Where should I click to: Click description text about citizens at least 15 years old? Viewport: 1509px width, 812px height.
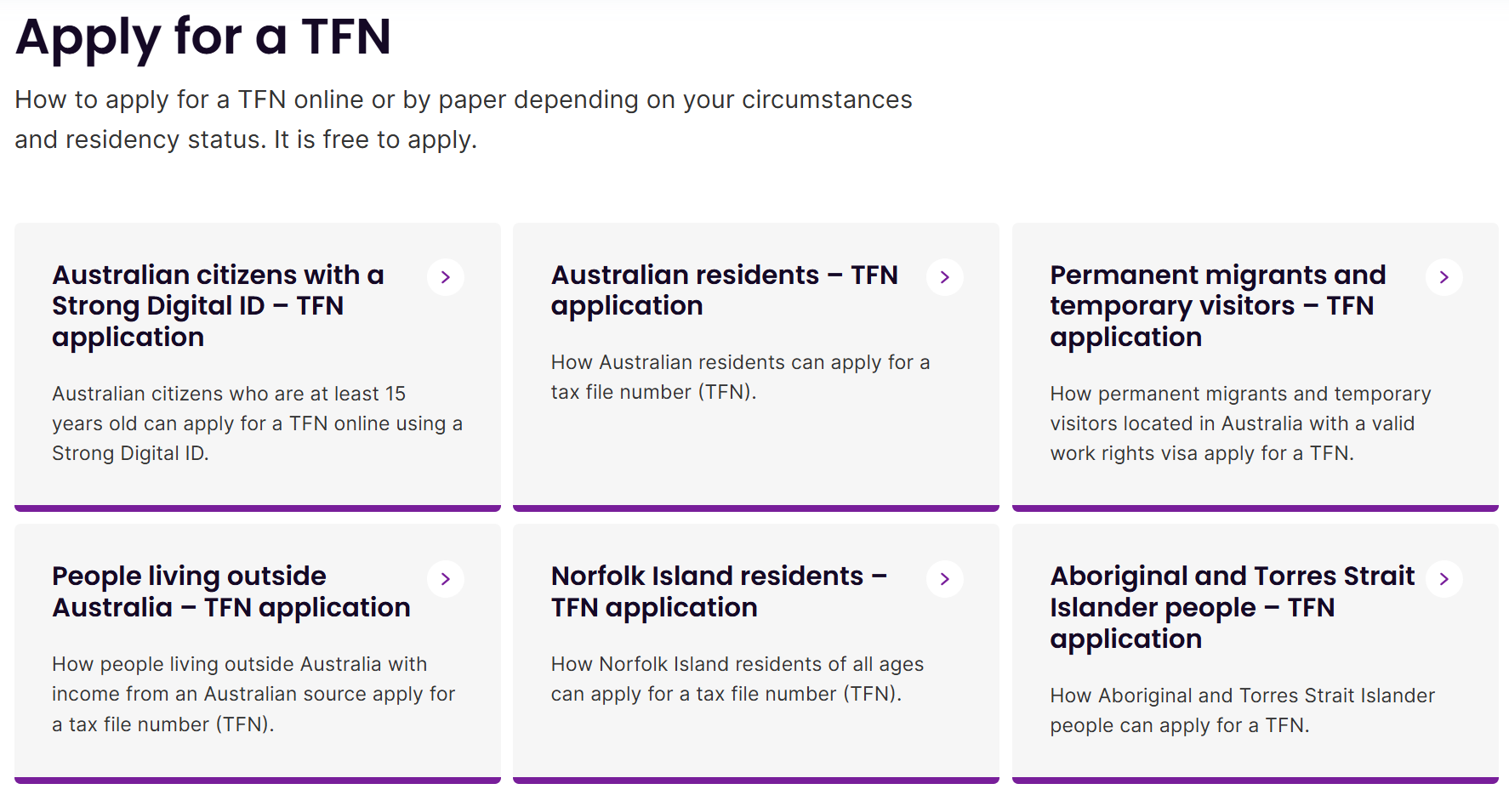257,423
